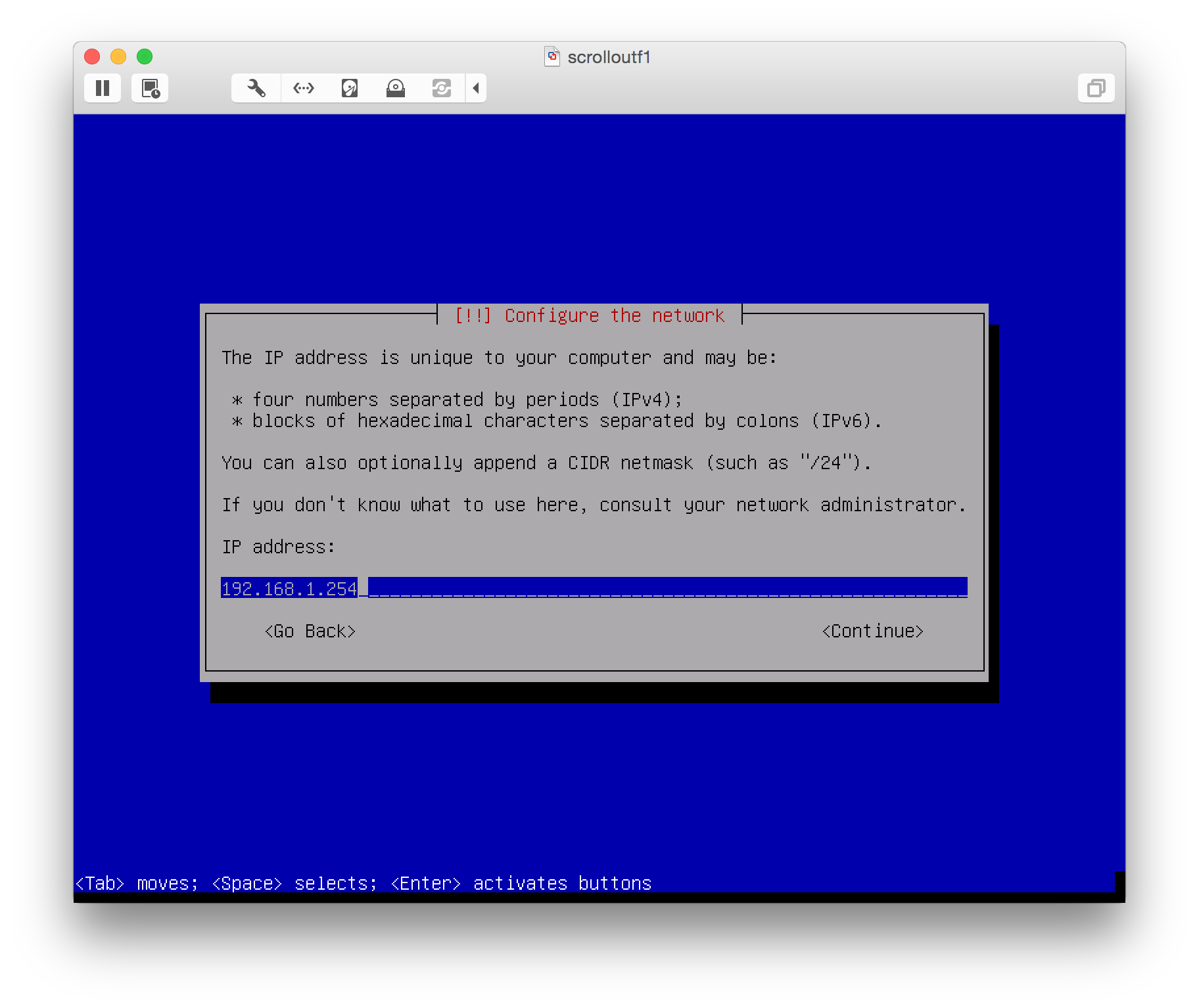
Task: Focus the IP address input field
Action: pos(594,587)
